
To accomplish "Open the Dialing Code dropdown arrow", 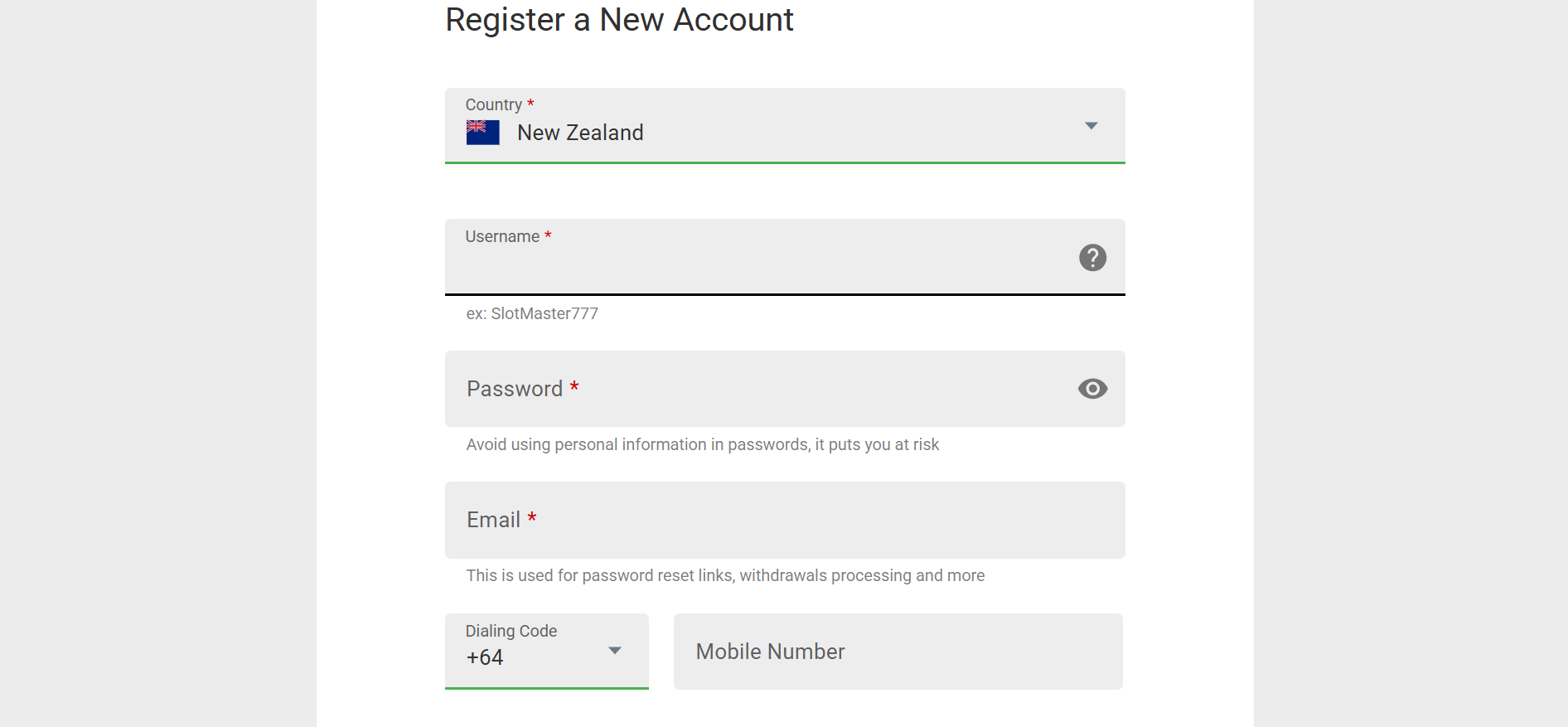I will [614, 651].
